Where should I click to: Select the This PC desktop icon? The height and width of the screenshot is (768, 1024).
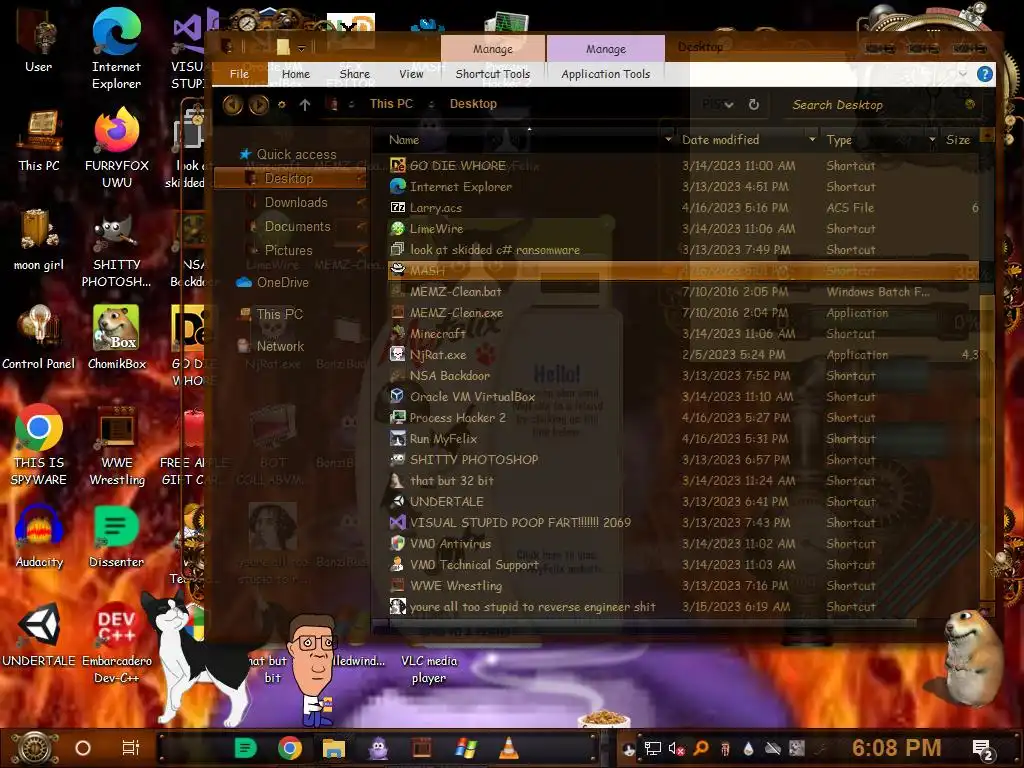point(39,140)
